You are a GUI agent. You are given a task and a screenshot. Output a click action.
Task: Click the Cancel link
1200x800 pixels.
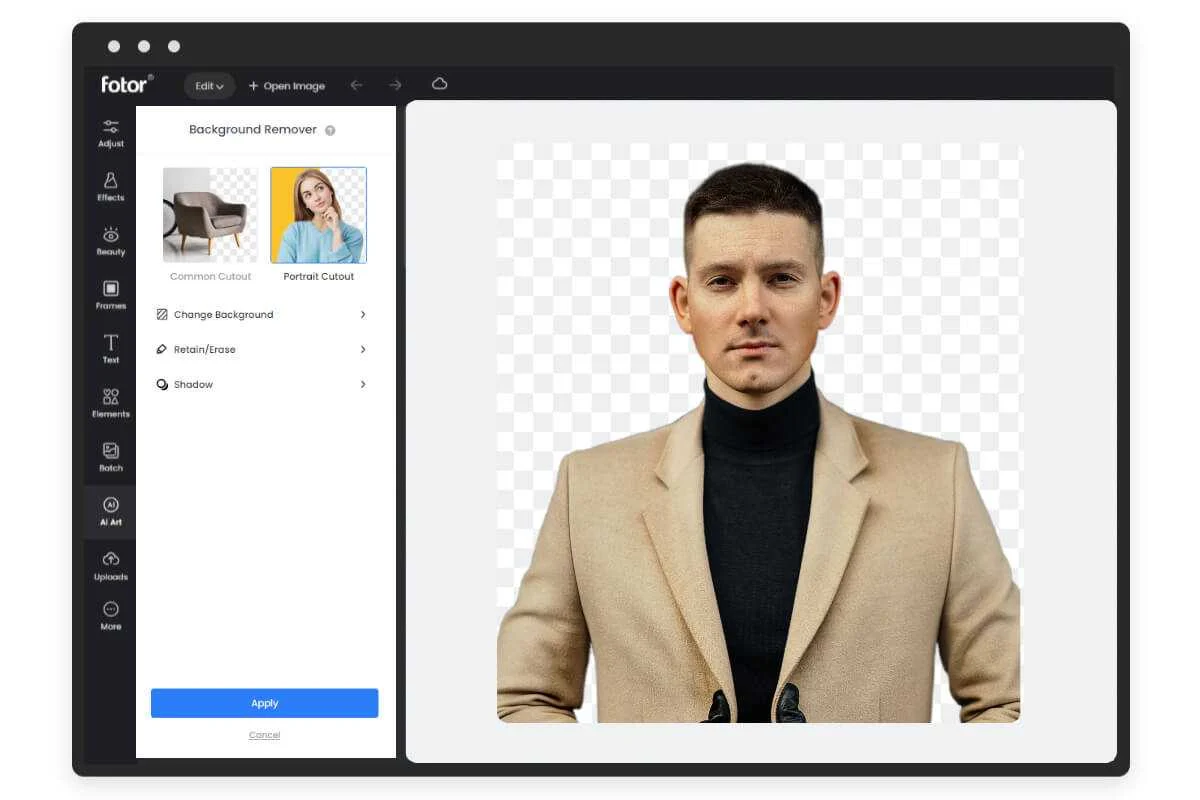264,735
